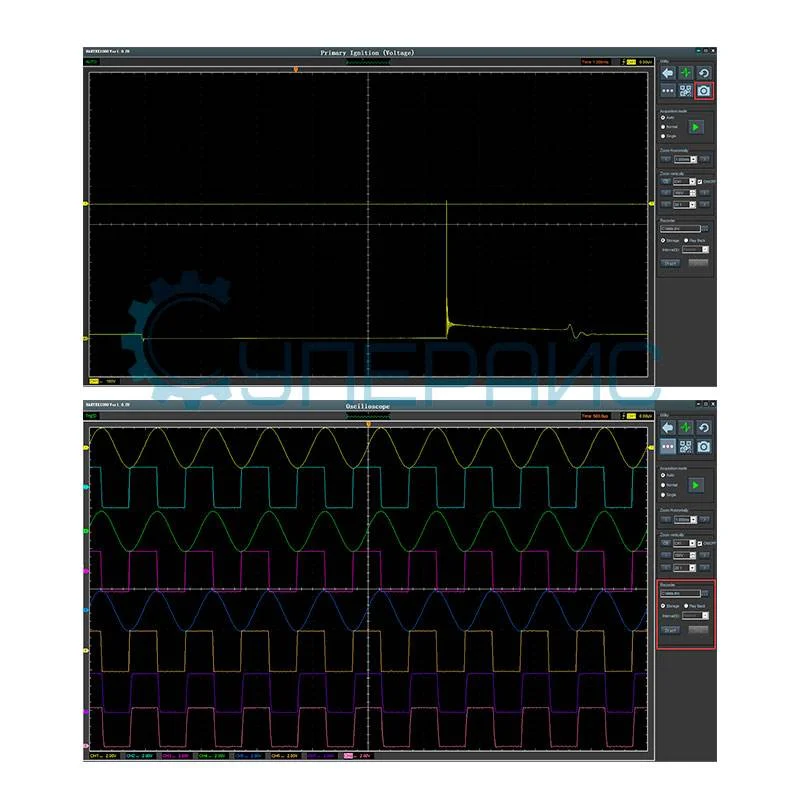This screenshot has height=800, width=800.
Task: Click the CH1 label in the bottom channel bar
Action: (96, 756)
